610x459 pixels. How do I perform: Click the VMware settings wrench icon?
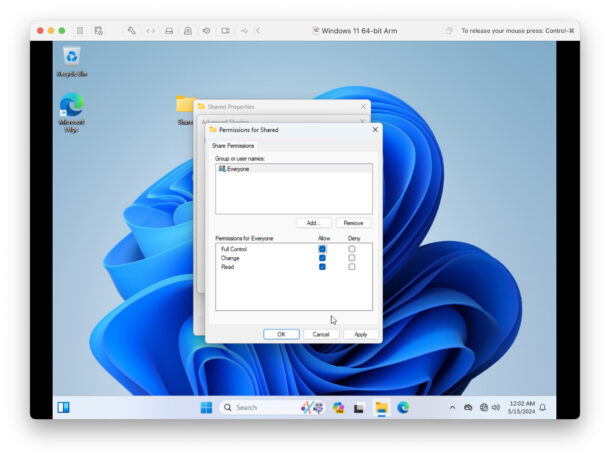tap(131, 31)
